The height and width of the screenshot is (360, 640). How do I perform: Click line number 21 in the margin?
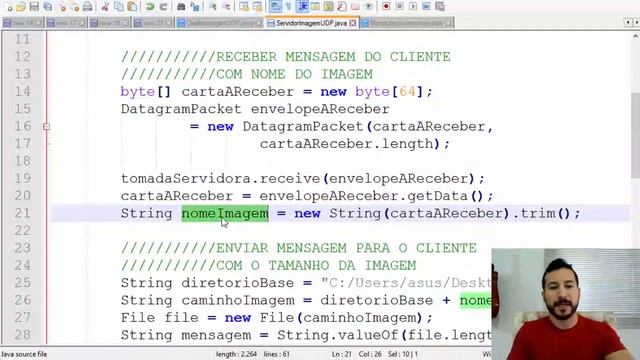22,213
